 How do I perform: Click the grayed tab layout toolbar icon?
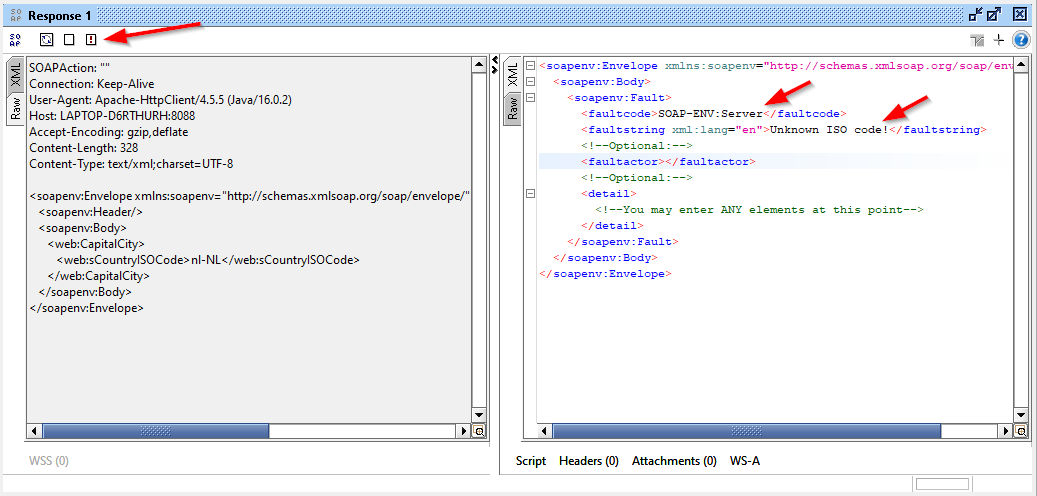[x=977, y=40]
